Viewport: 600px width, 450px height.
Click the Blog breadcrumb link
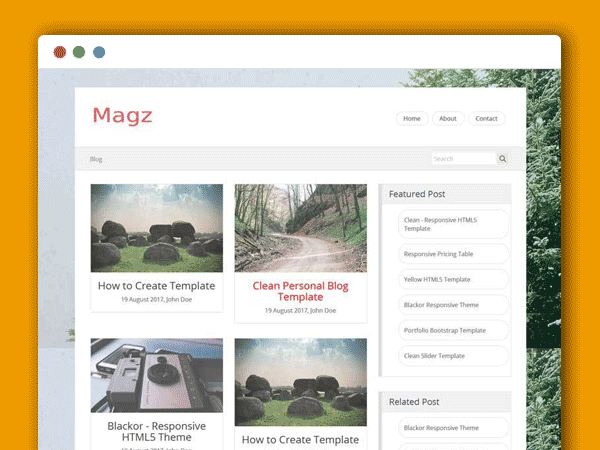click(x=96, y=159)
